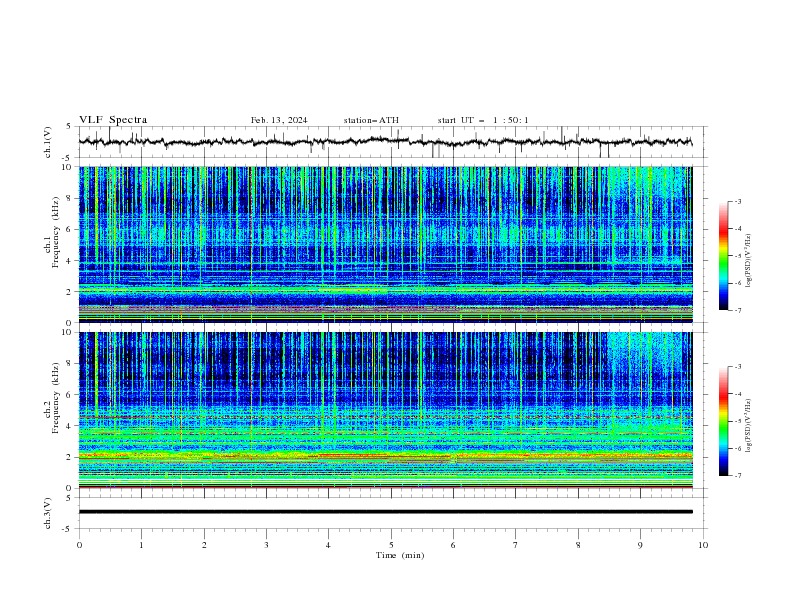
Task: Select the "Feb. 13, 2024" date label
Action: click(279, 120)
